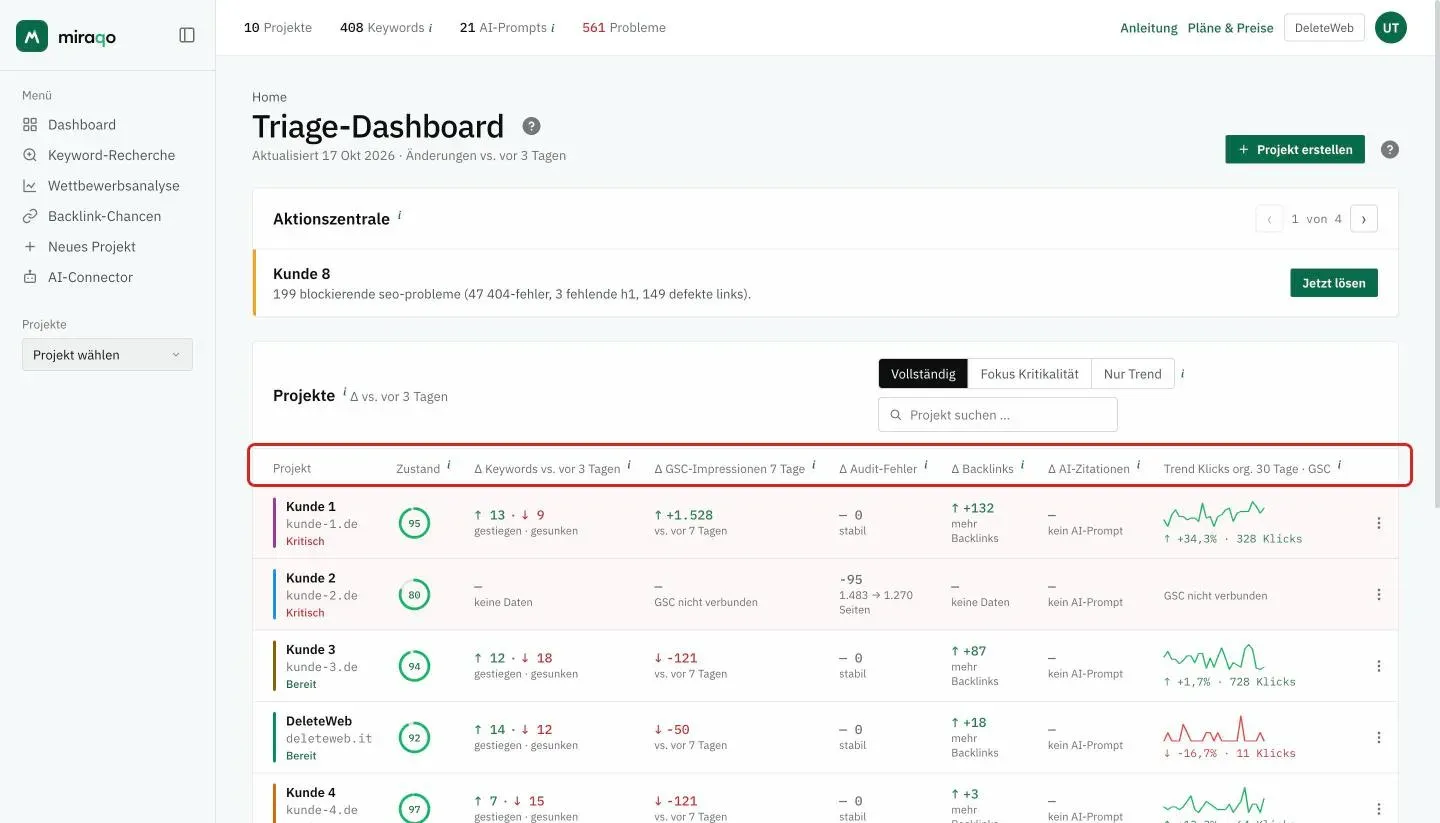Viewport: 1440px width, 823px height.
Task: Click the info icon next to Zustand column
Action: point(449,465)
